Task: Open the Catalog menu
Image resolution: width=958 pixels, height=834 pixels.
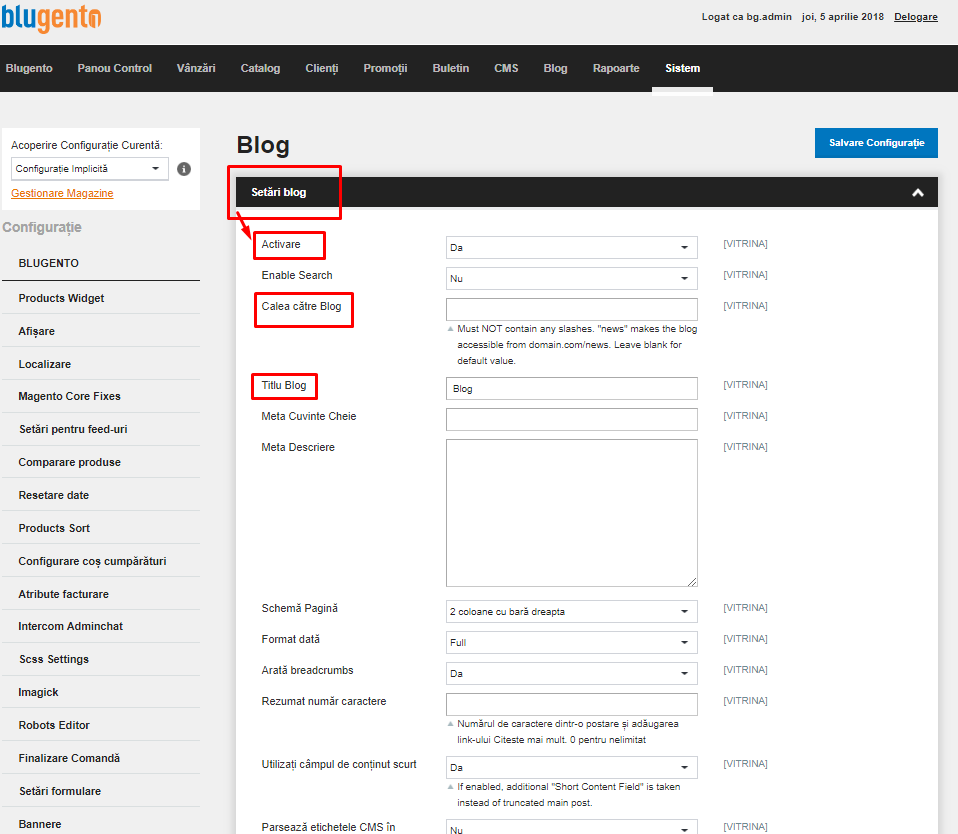Action: click(x=260, y=68)
